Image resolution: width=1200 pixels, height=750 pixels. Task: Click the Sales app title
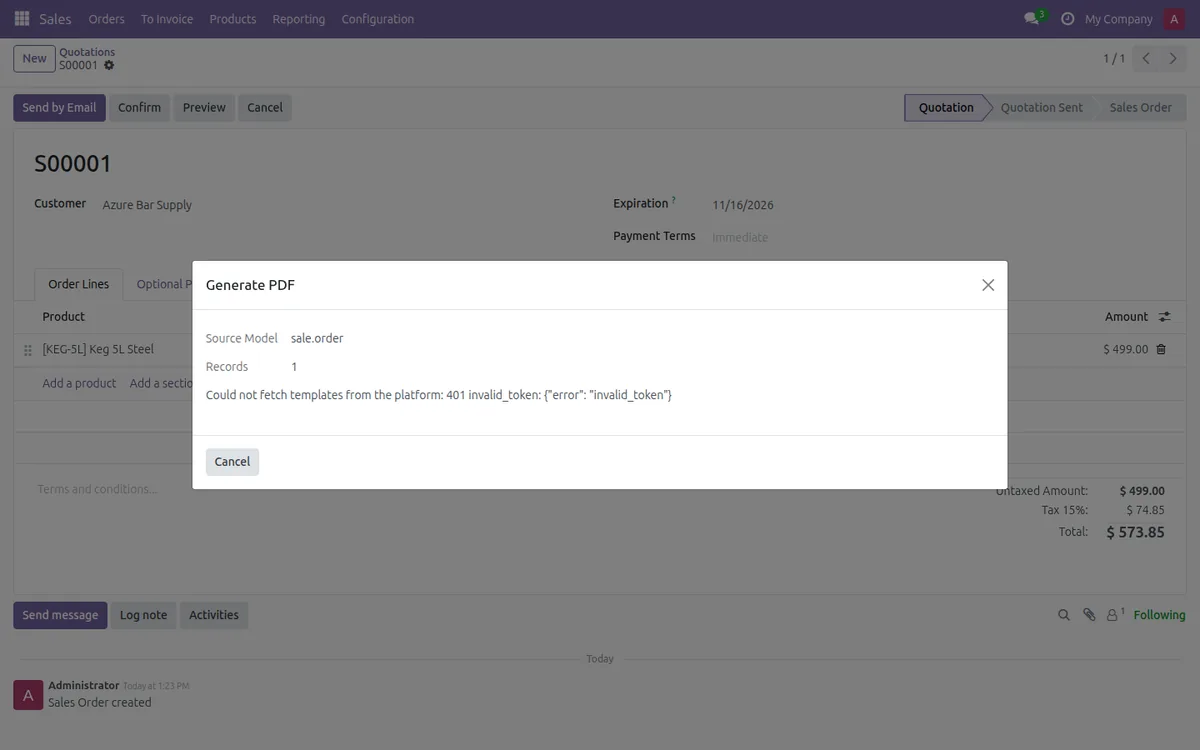(x=55, y=19)
